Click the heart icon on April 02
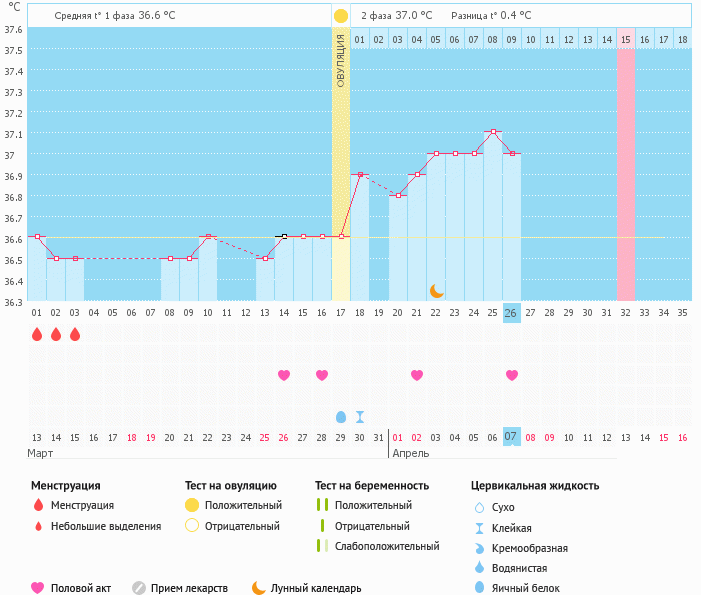The width and height of the screenshot is (701, 595). (x=417, y=375)
